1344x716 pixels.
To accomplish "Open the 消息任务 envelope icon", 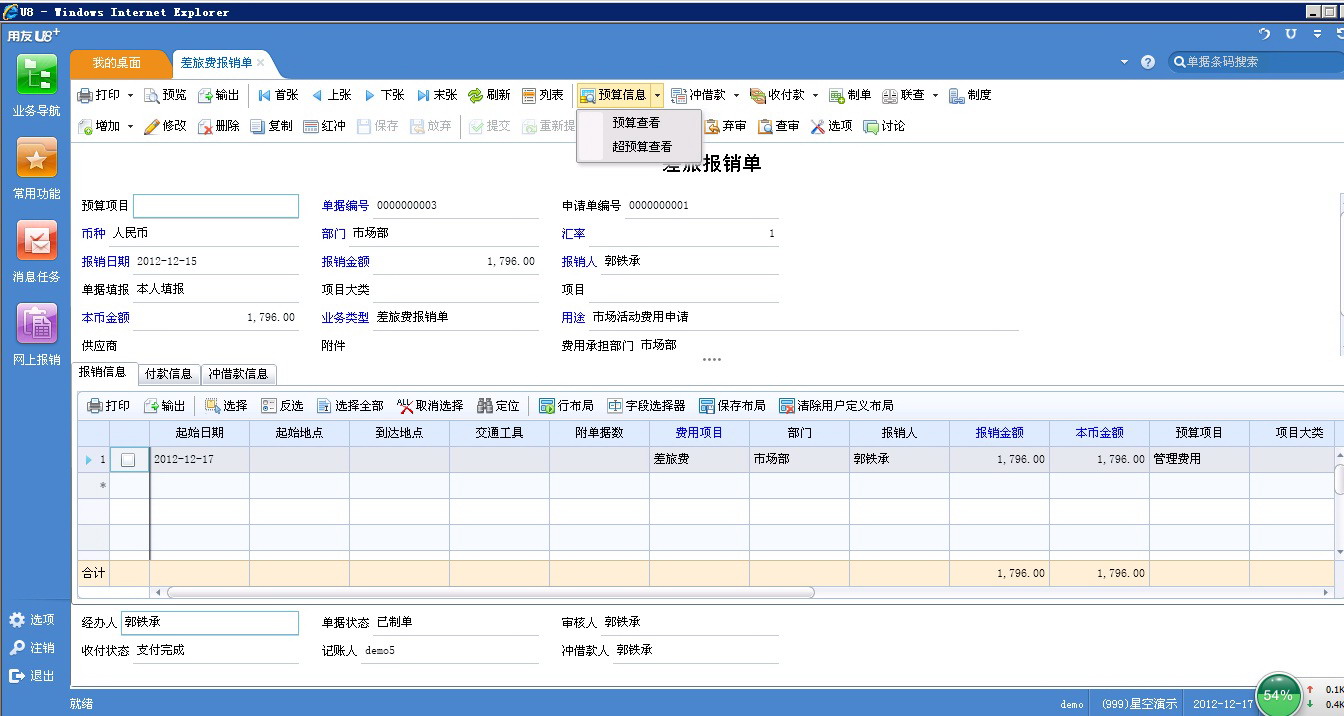I will coord(36,241).
